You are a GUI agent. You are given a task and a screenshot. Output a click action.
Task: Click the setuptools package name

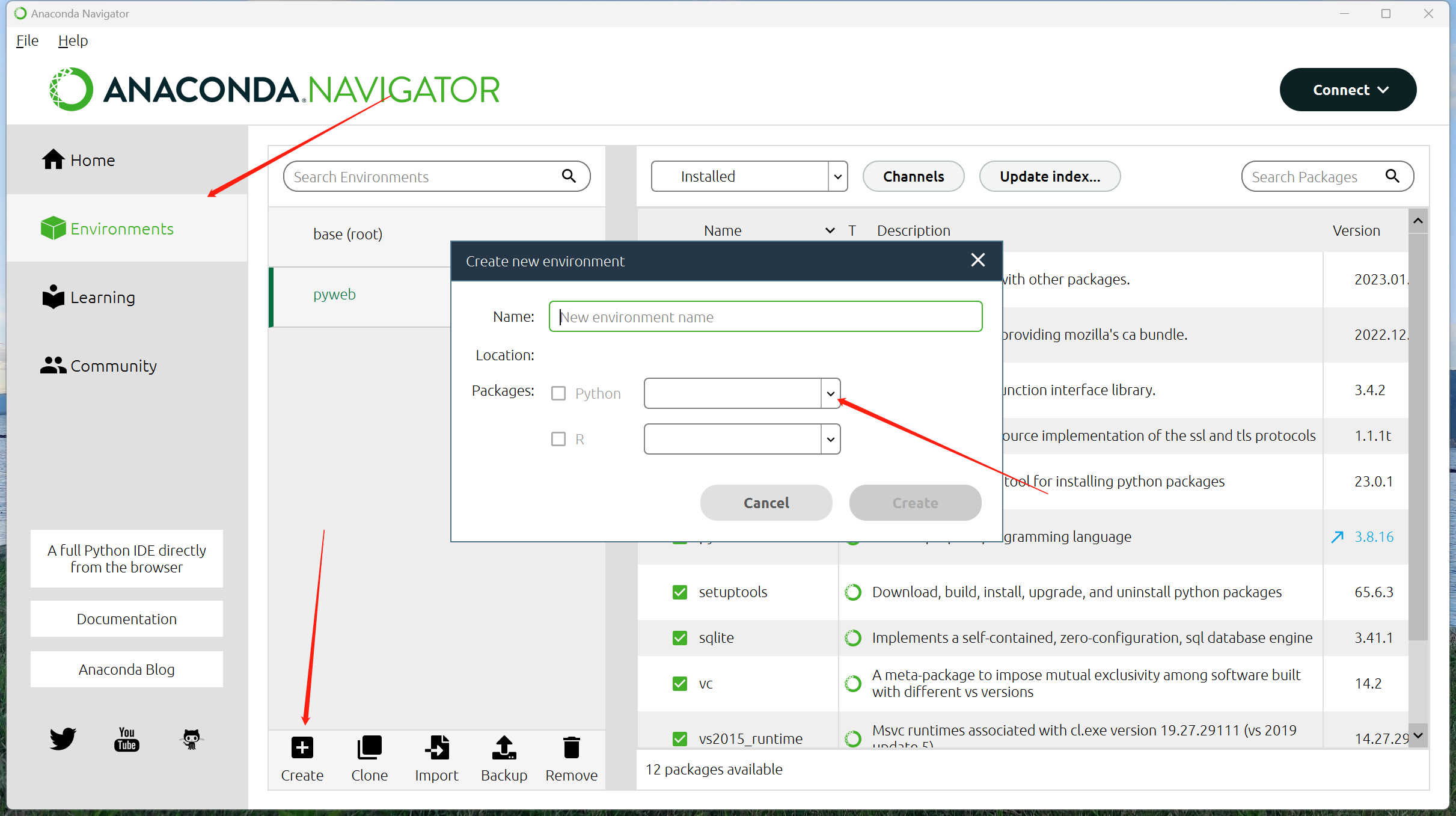pyautogui.click(x=733, y=592)
